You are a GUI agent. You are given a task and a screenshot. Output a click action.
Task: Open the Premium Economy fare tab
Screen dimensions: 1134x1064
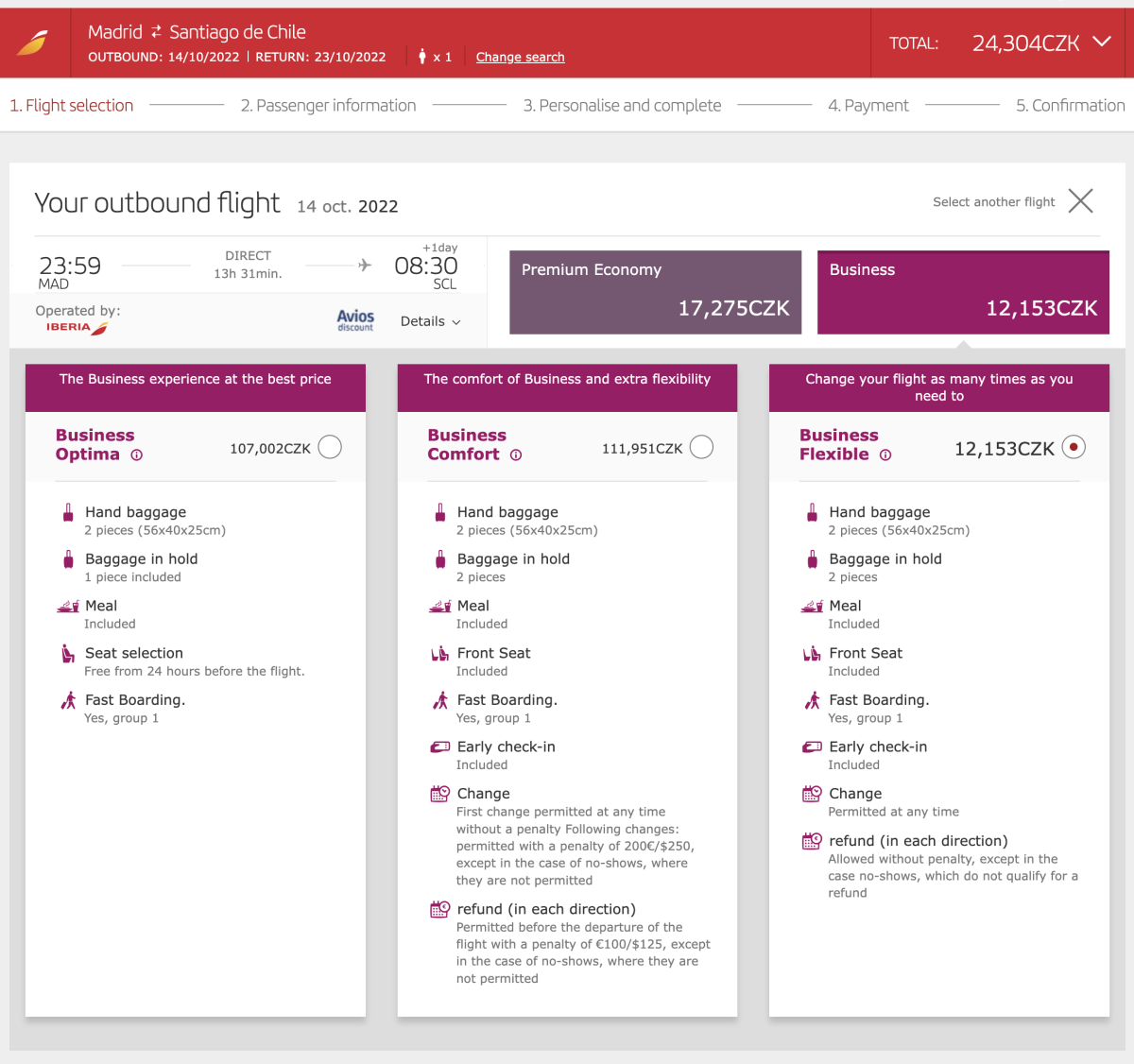tap(655, 292)
